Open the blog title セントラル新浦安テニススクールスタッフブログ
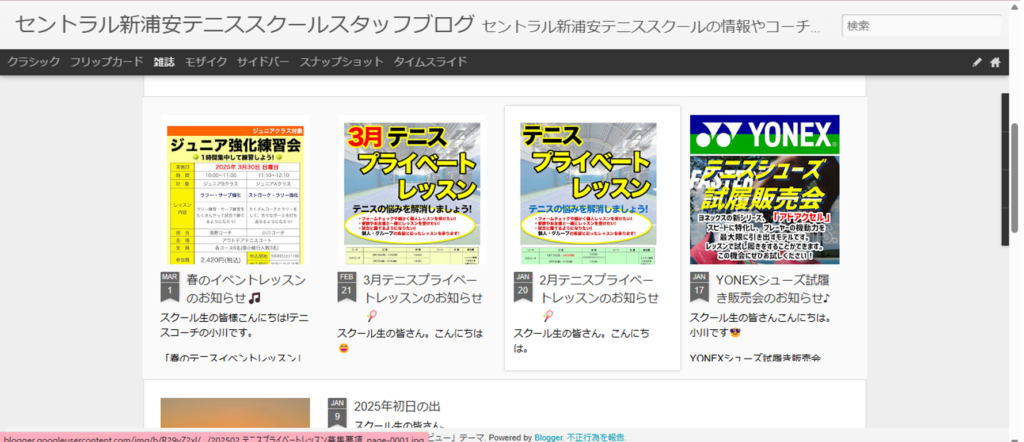This screenshot has height=442, width=1024. click(x=244, y=24)
